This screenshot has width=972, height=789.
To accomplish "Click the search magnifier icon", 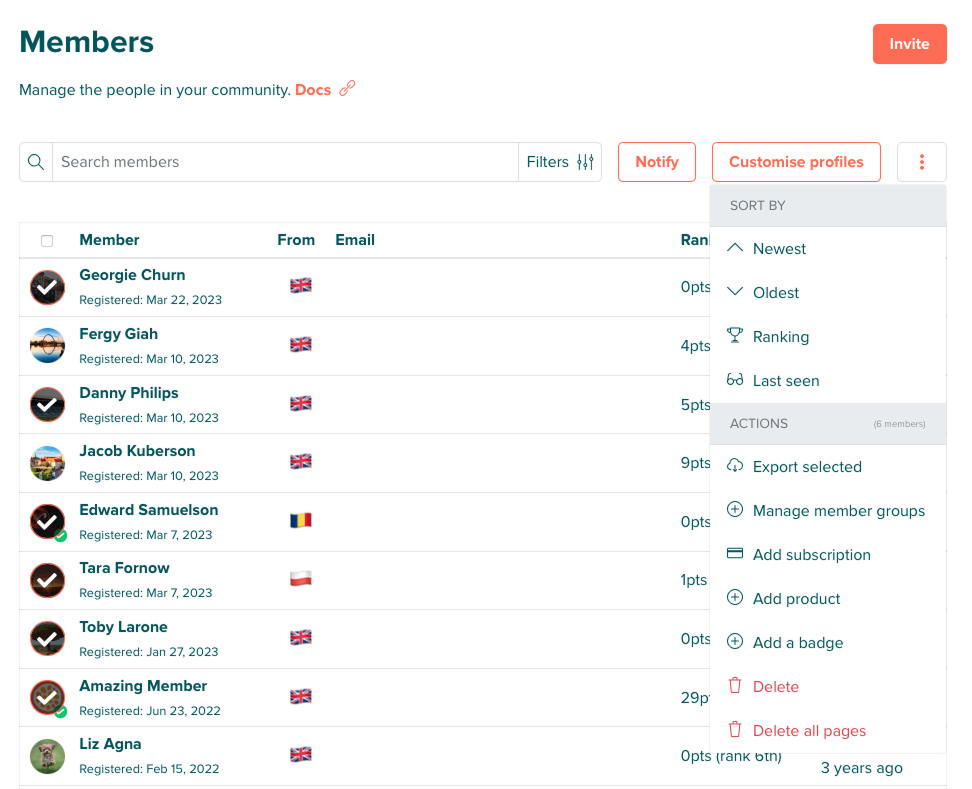I will tap(36, 162).
